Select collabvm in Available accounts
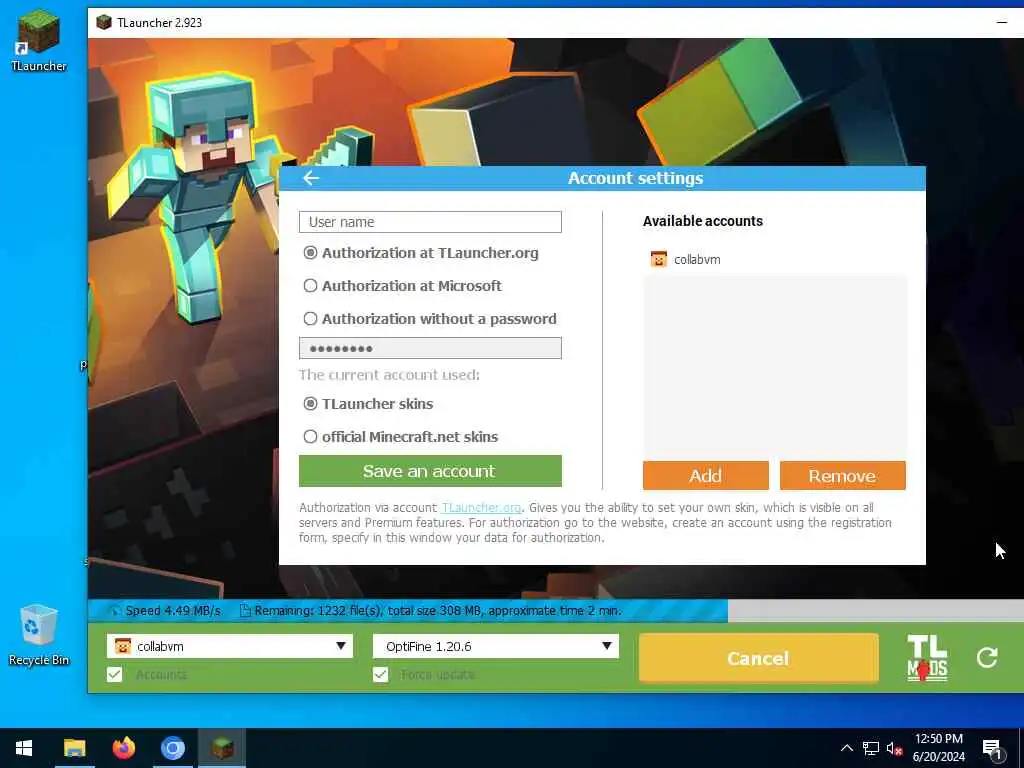This screenshot has height=768, width=1024. pyautogui.click(x=775, y=259)
